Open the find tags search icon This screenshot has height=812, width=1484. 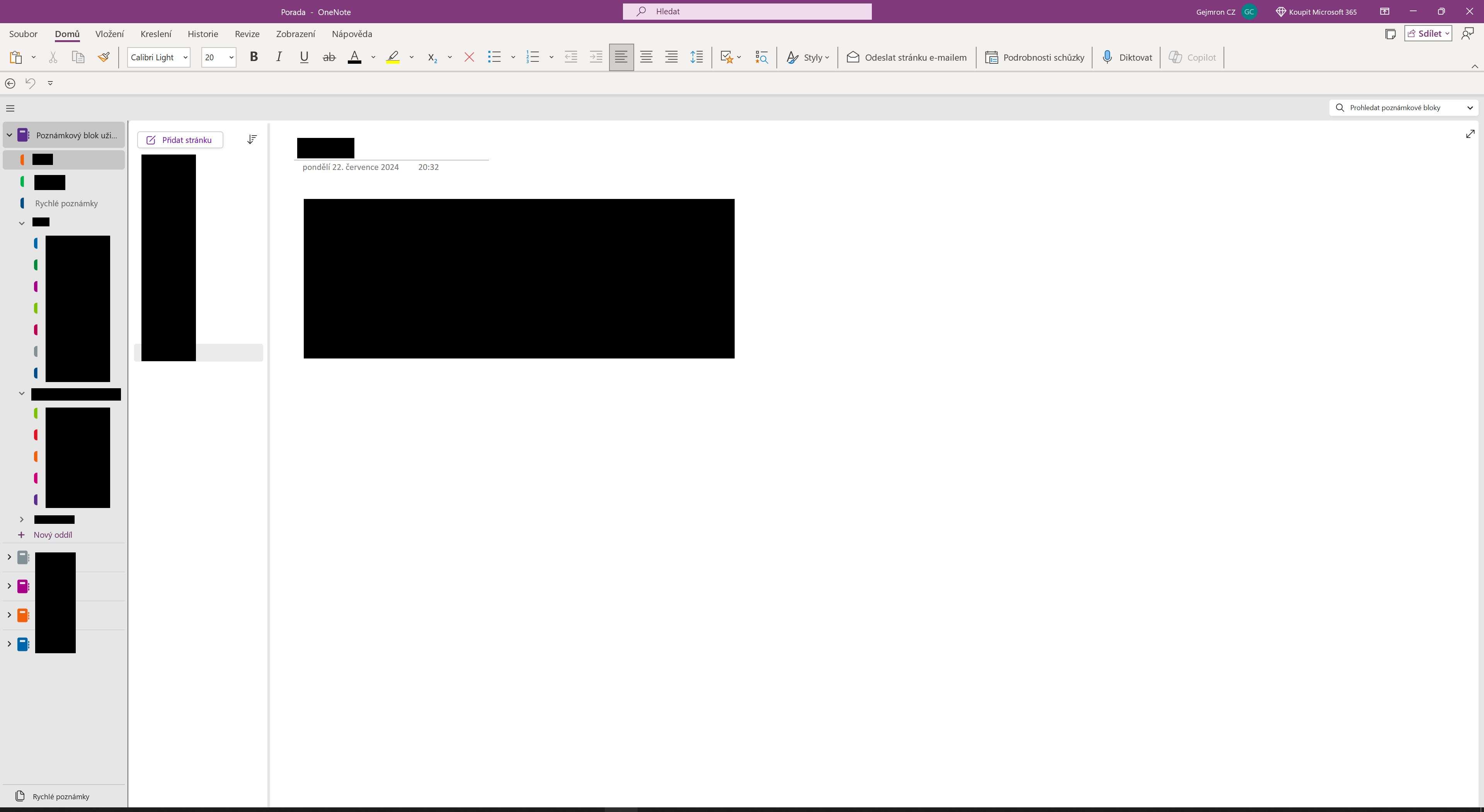click(x=761, y=57)
